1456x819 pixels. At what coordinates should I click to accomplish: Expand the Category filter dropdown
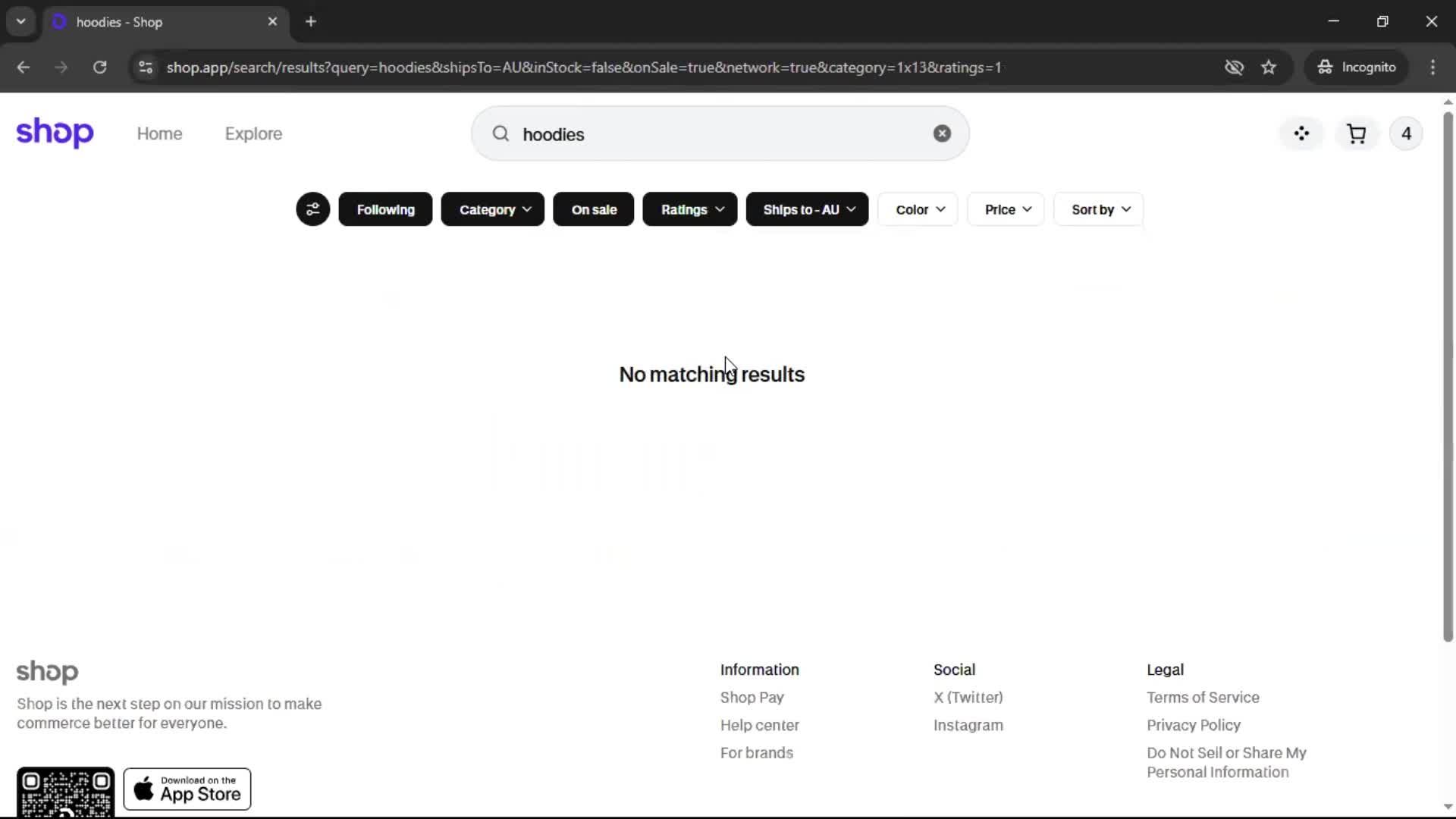[x=493, y=209]
